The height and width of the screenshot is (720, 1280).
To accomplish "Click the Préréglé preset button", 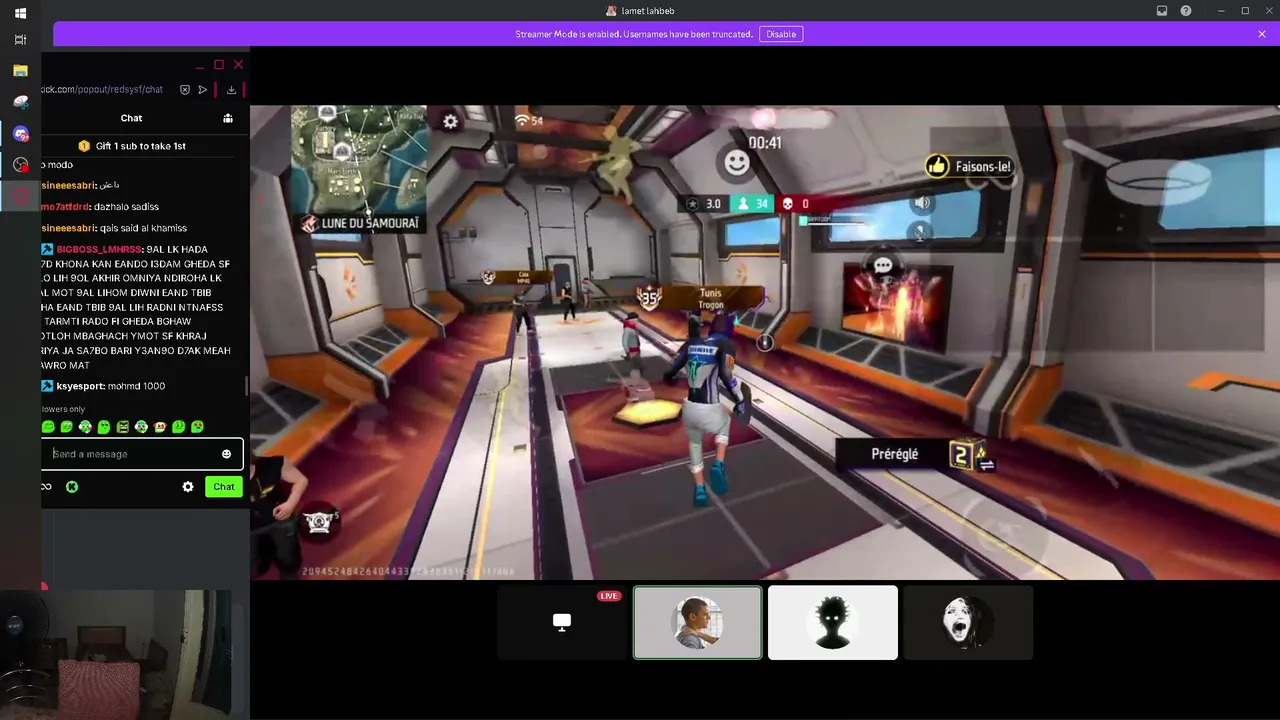I will (917, 454).
